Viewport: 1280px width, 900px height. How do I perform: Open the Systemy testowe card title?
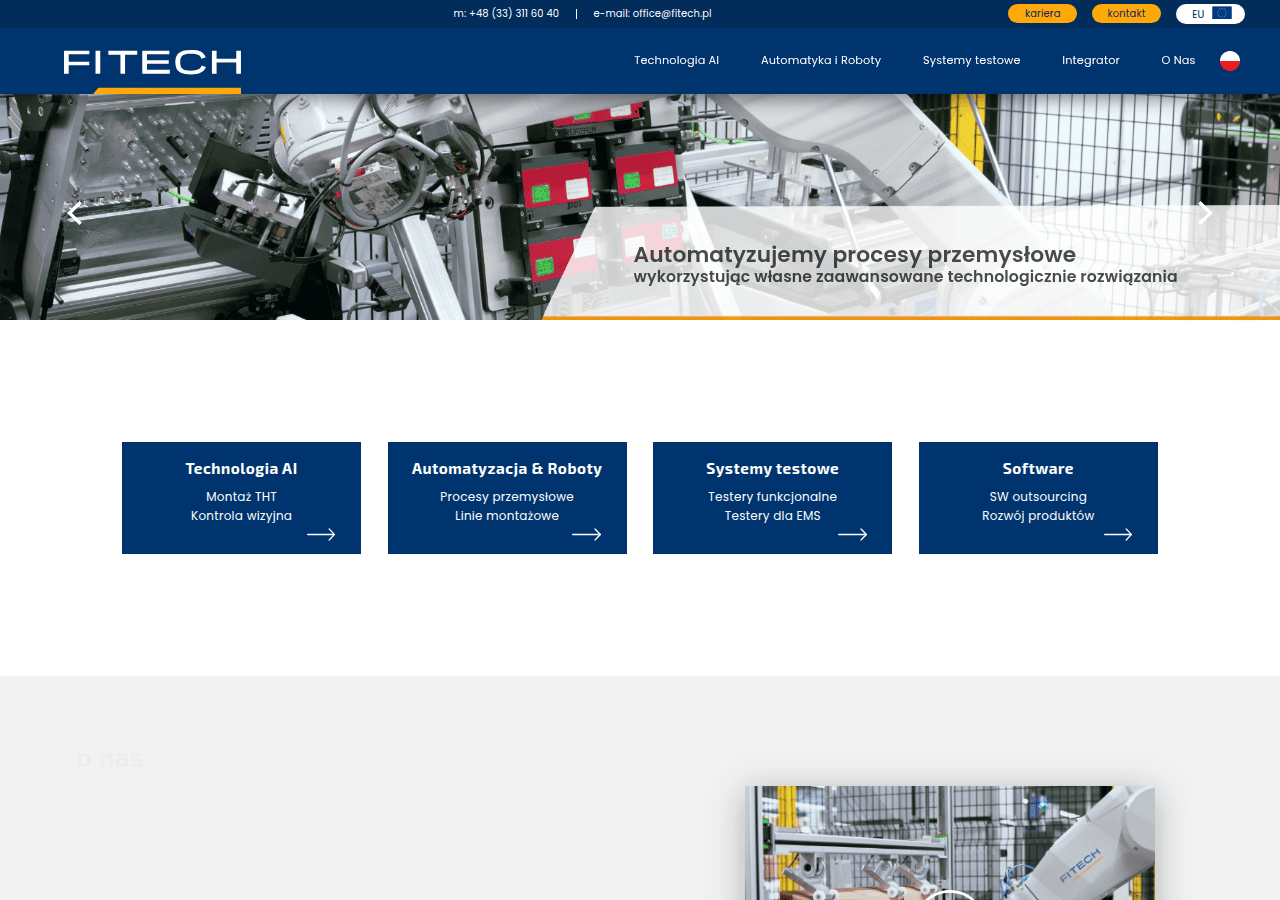pos(772,468)
